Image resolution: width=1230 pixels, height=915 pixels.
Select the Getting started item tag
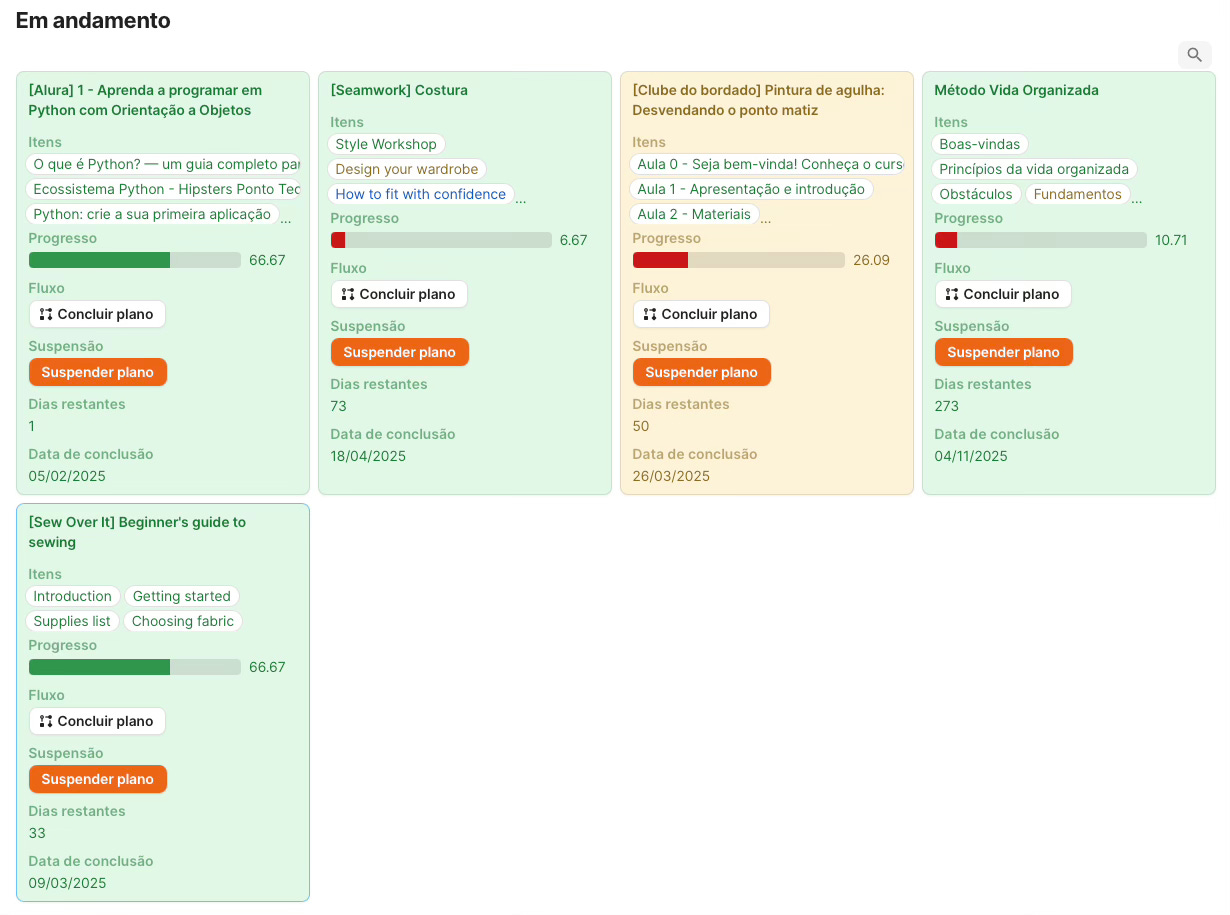182,596
